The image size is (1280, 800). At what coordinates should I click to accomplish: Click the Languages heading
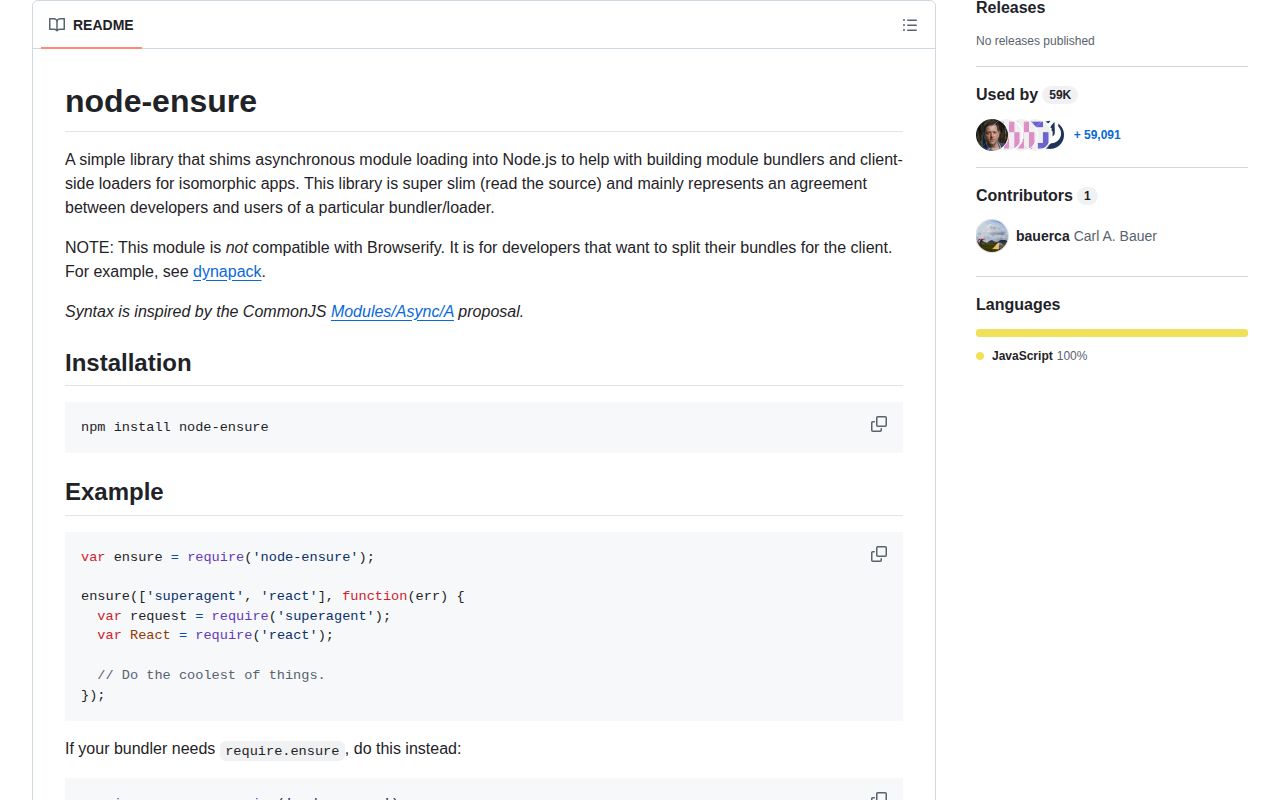click(1018, 304)
